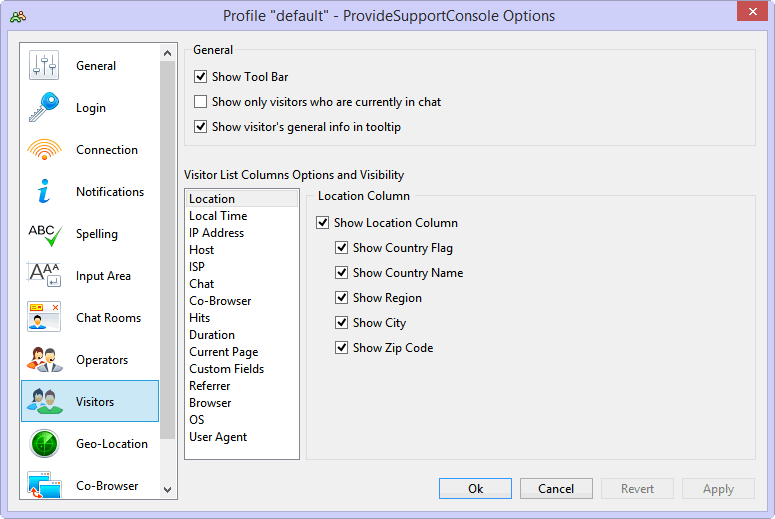Click the app icon in title bar
Viewport: 775px width, 519px height.
(18, 16)
